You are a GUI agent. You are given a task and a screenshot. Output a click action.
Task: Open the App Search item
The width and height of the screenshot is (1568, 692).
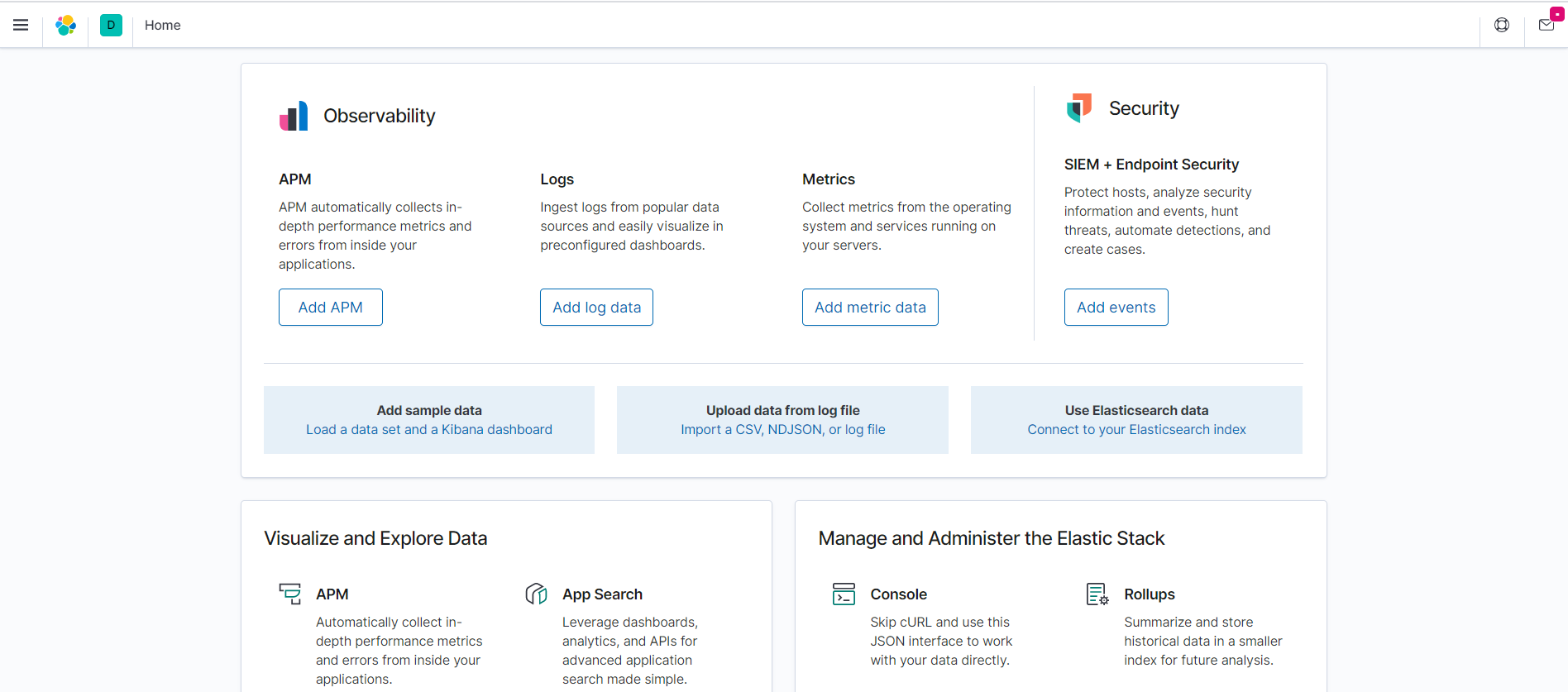pos(602,594)
